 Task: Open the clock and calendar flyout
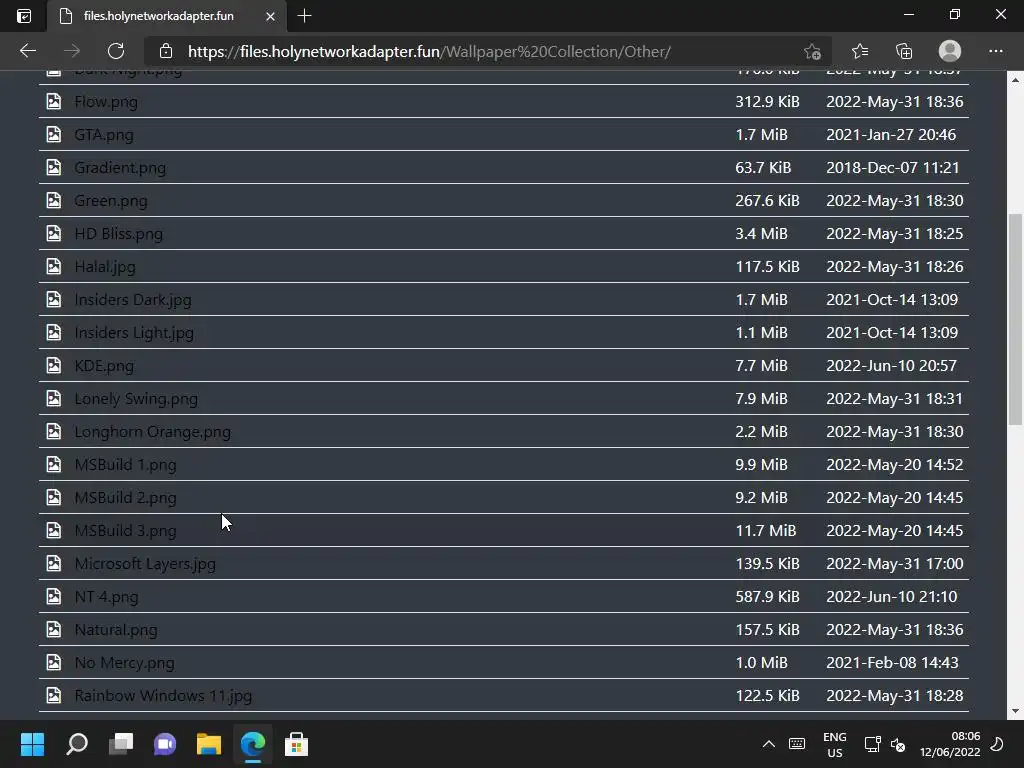(950, 744)
